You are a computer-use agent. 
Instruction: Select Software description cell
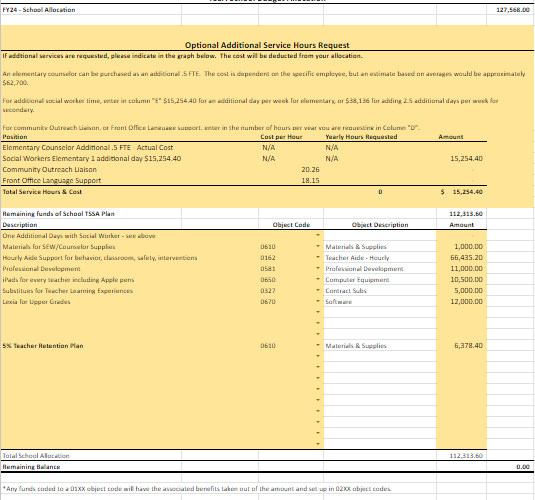tap(338, 301)
